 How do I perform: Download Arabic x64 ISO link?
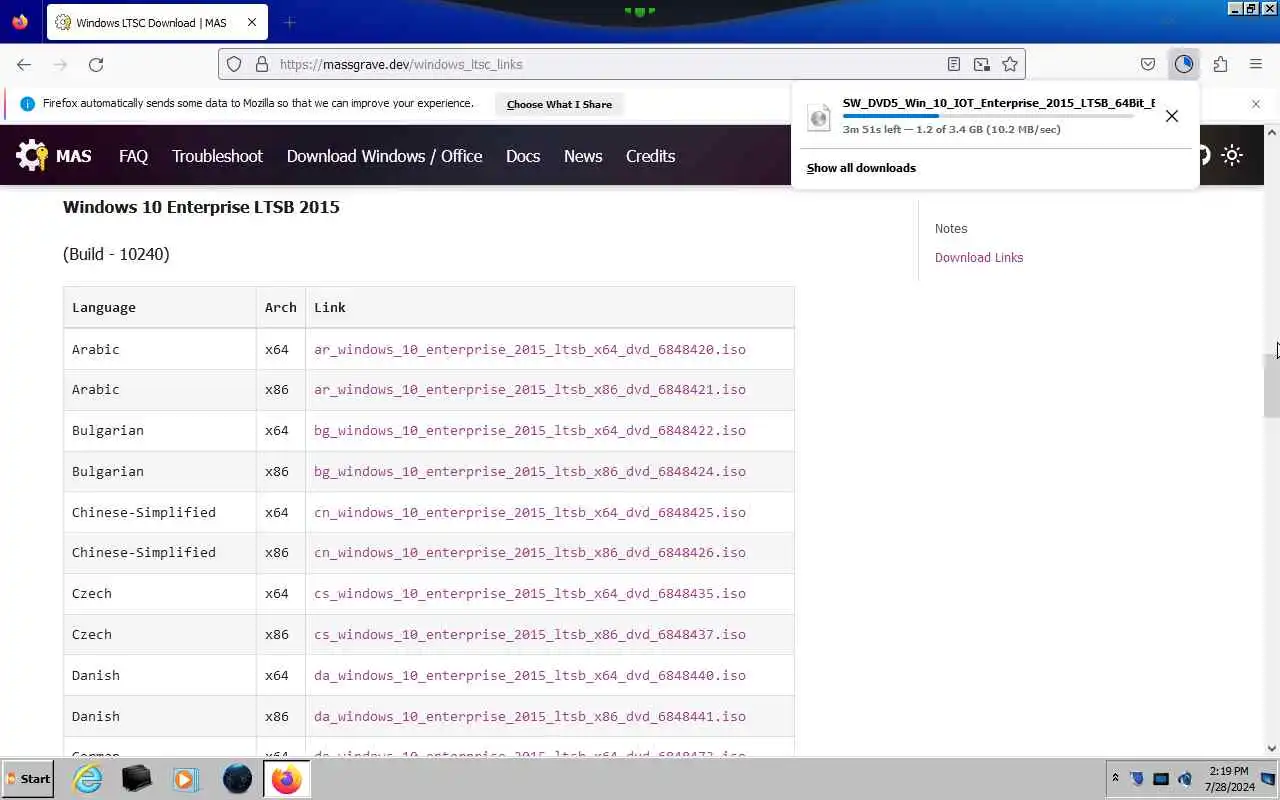(x=530, y=349)
